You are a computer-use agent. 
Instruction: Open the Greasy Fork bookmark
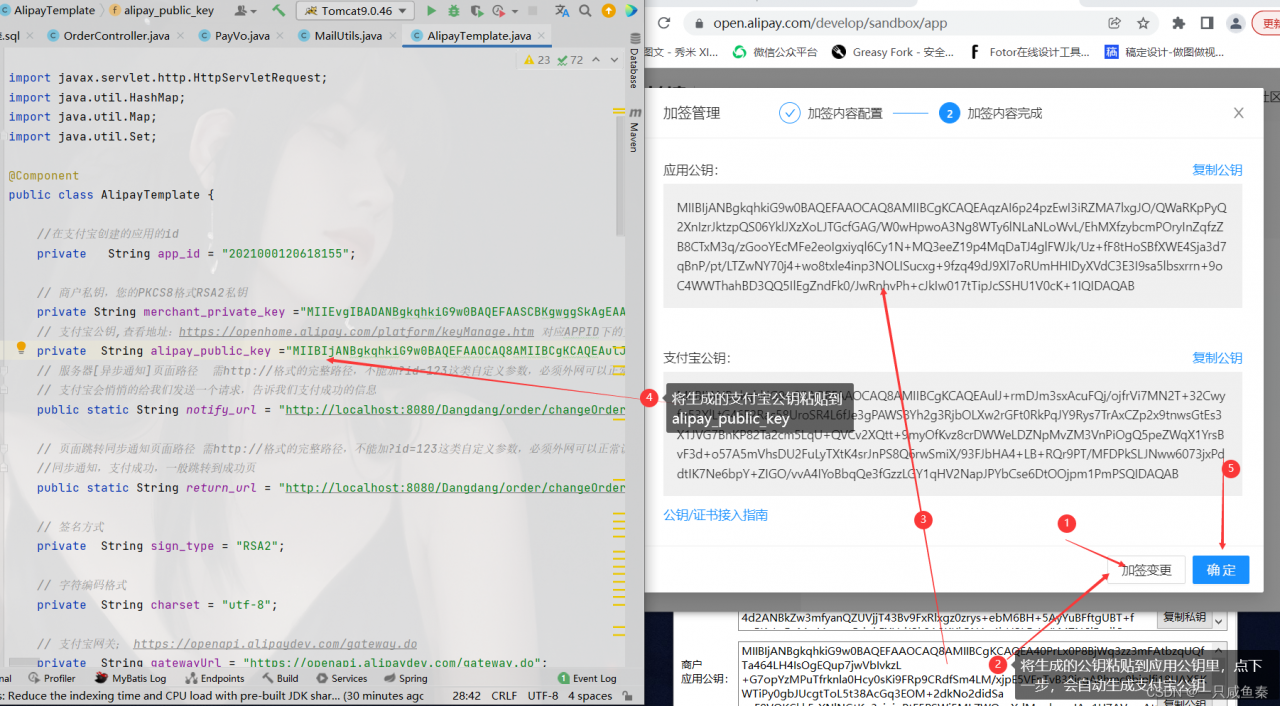coord(893,52)
